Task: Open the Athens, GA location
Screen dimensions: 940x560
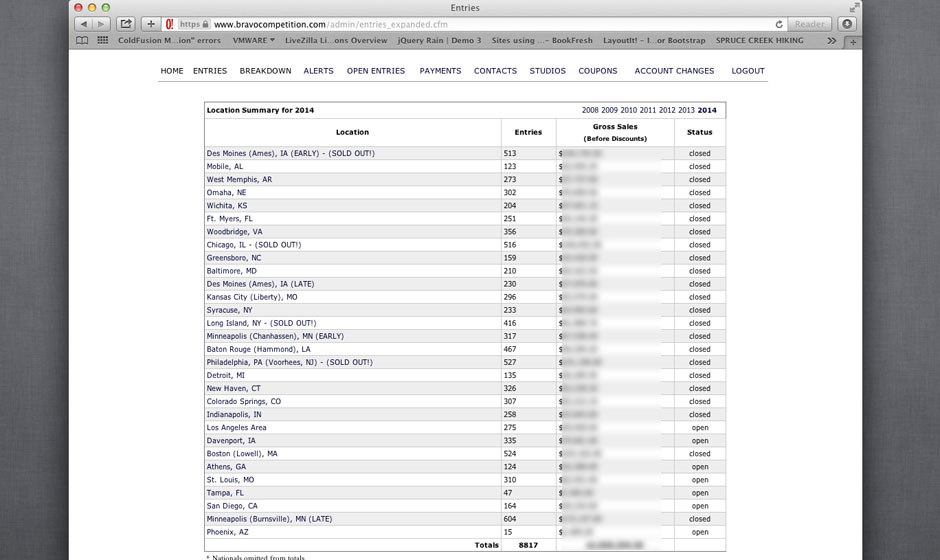Action: [226, 467]
